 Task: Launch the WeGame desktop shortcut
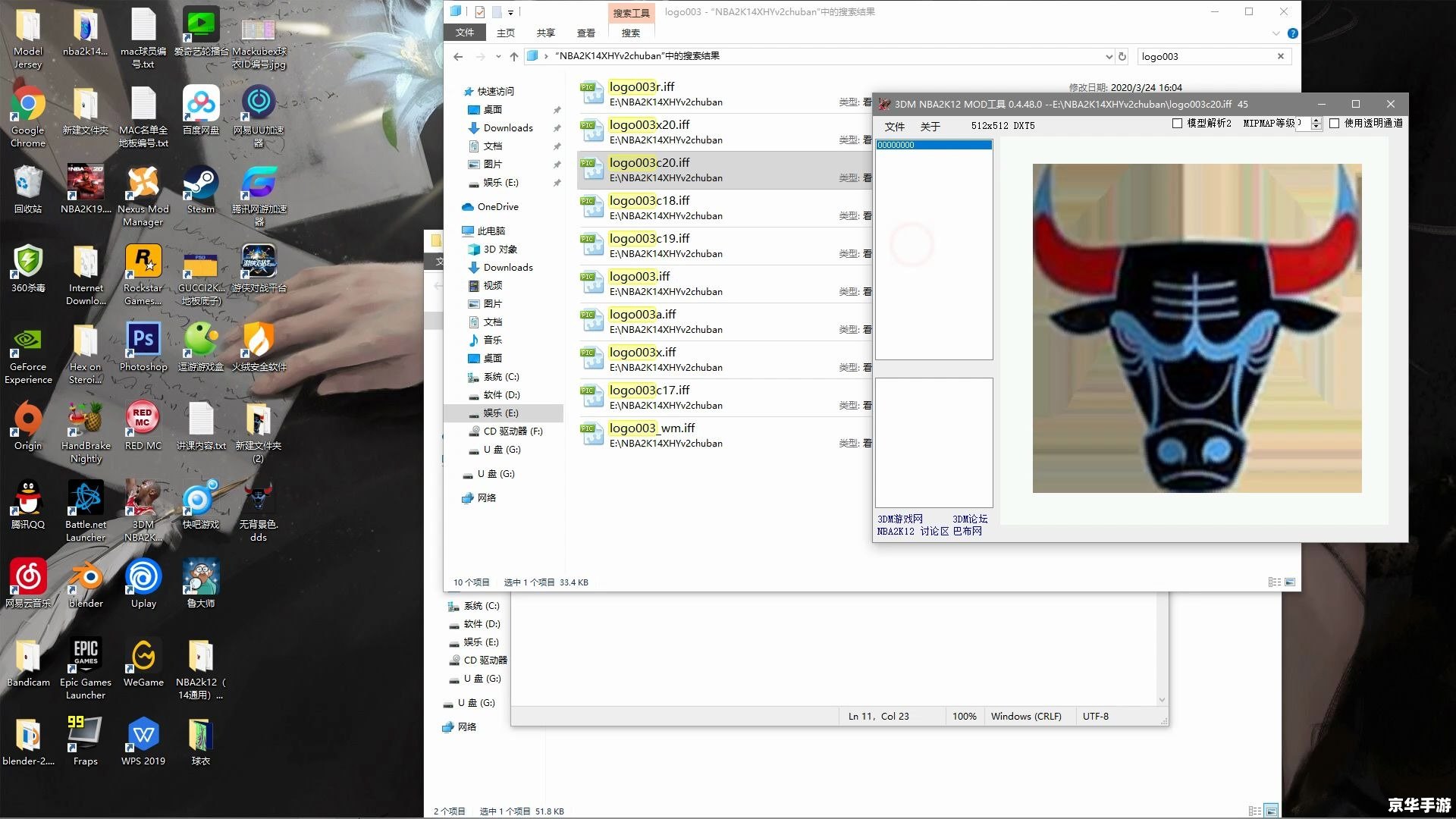pos(143,663)
